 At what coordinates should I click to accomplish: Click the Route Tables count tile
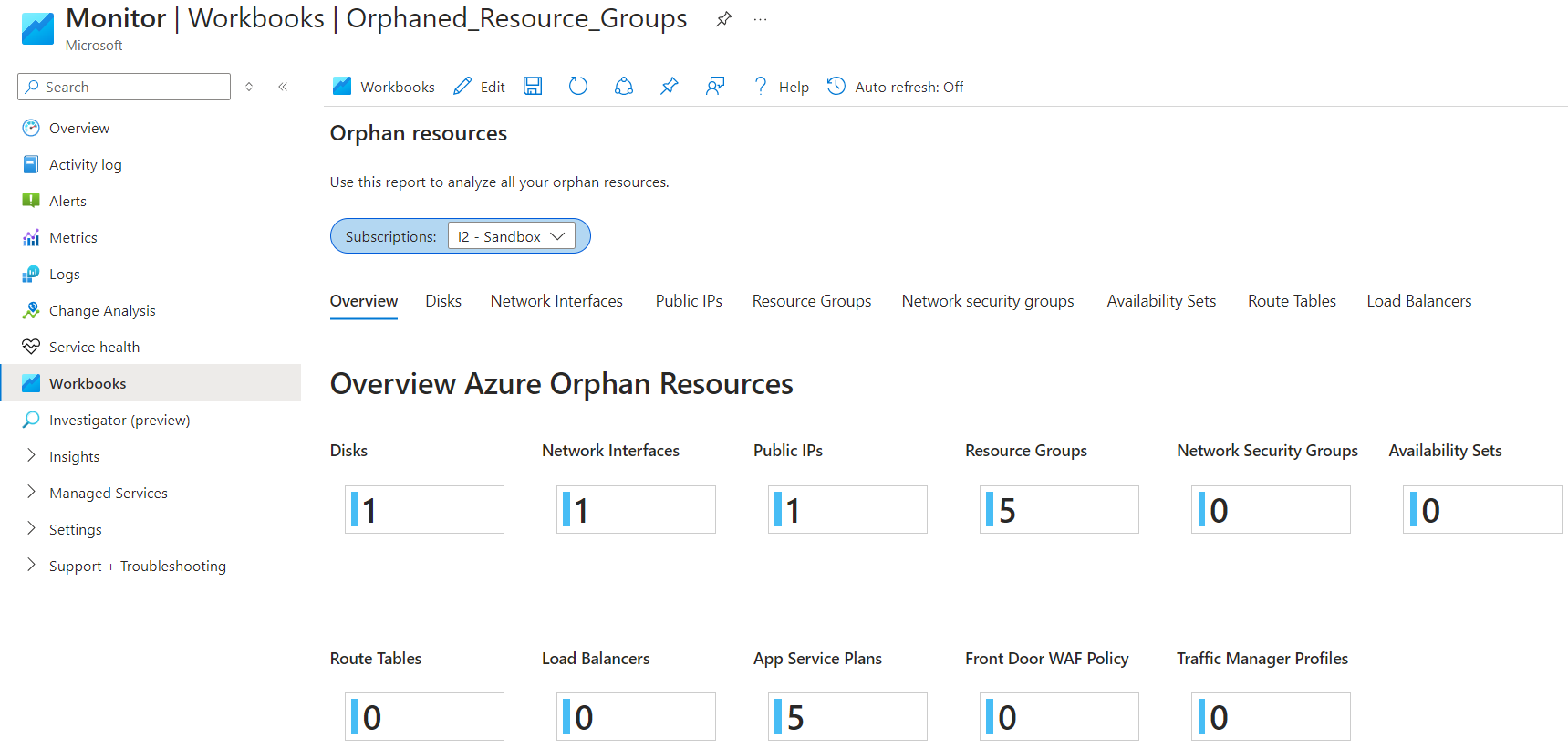coord(424,716)
